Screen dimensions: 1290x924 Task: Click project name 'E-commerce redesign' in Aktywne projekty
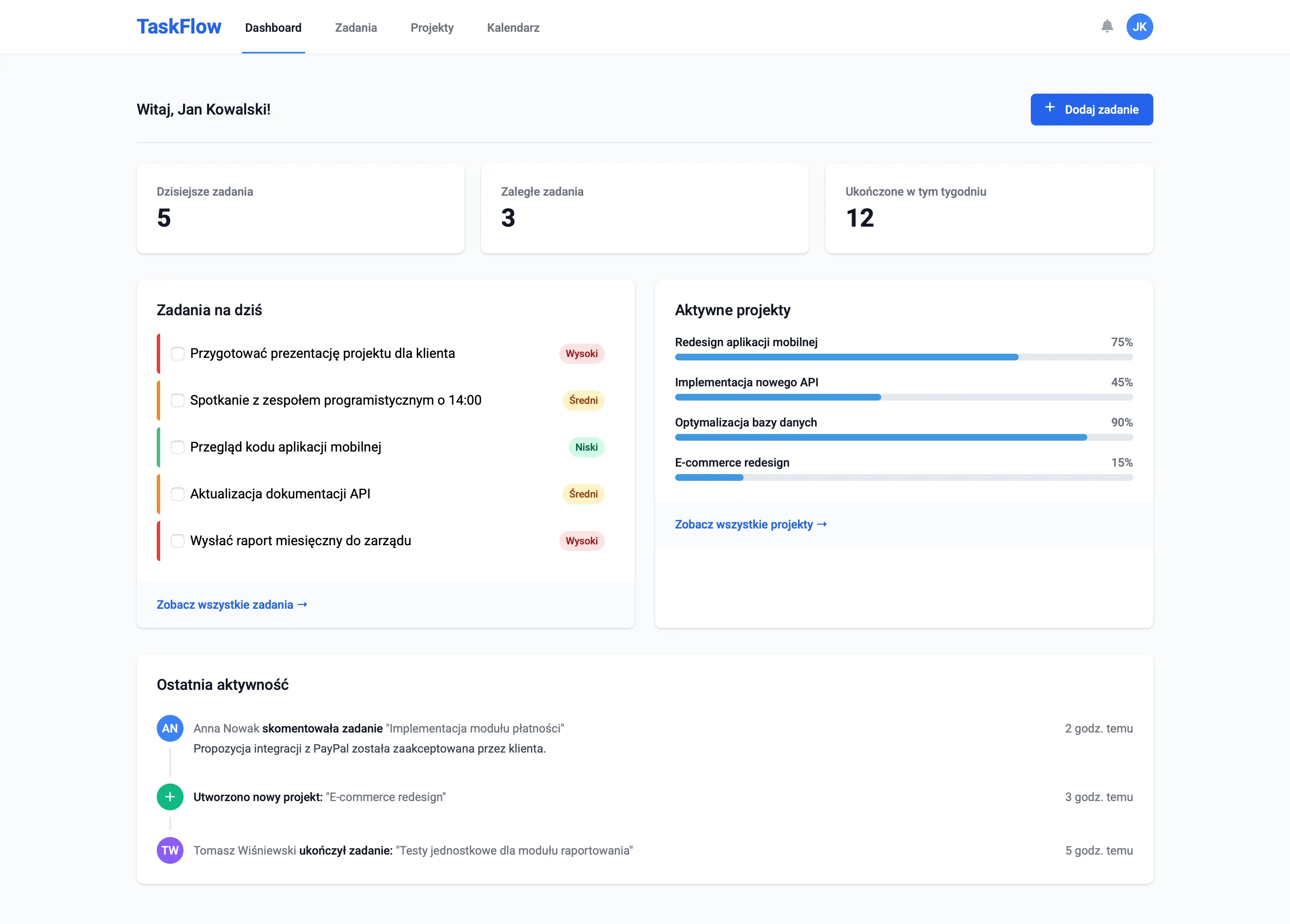[x=732, y=462]
